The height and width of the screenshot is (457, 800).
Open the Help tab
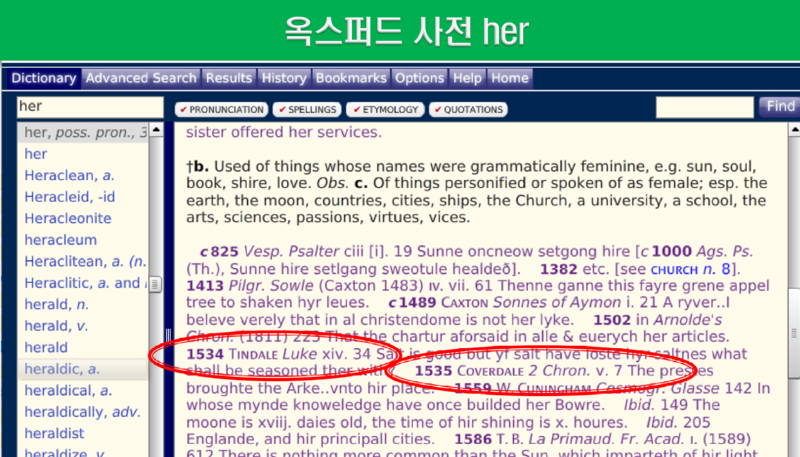click(467, 78)
